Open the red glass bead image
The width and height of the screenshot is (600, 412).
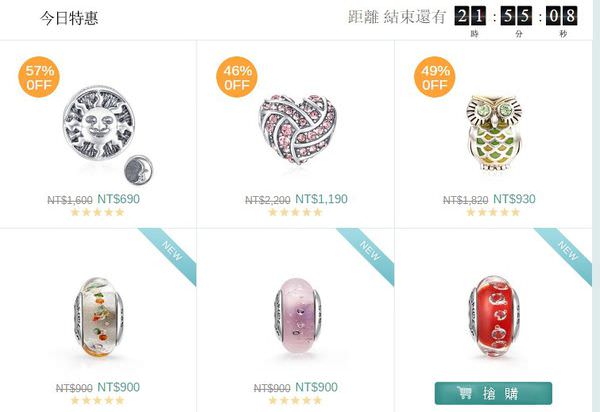pyautogui.click(x=494, y=316)
